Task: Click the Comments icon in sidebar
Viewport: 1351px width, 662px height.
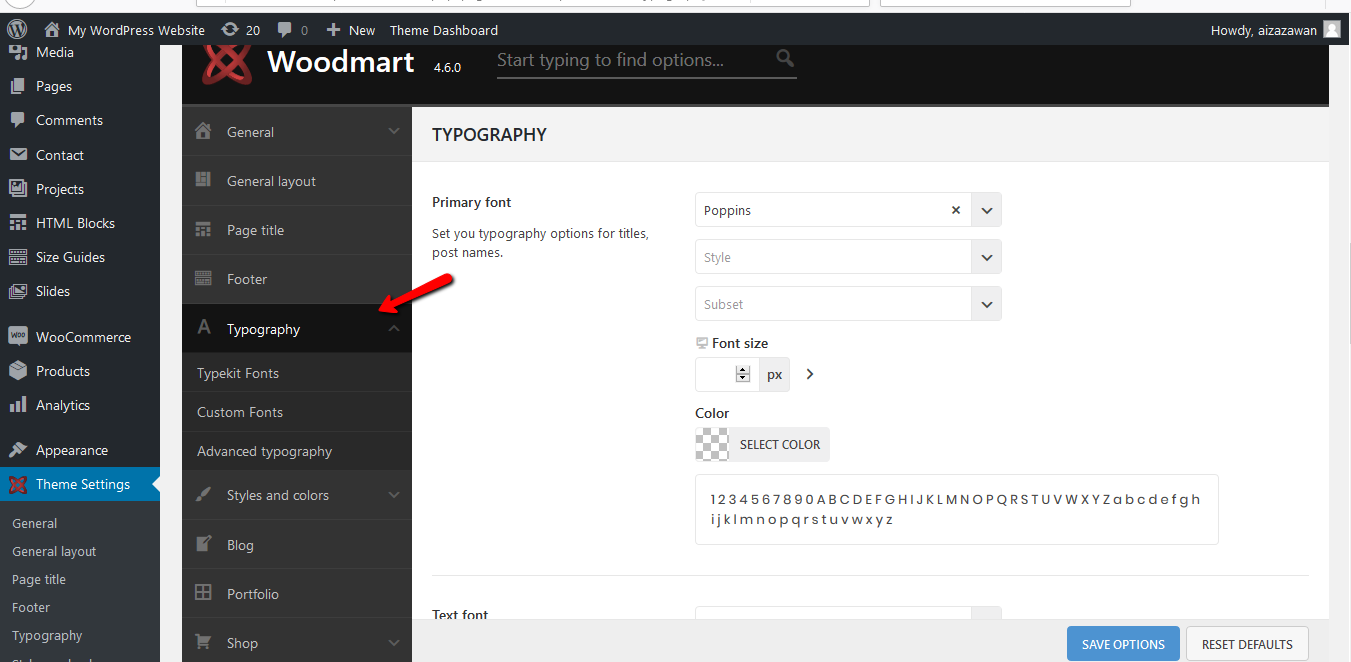Action: (18, 120)
